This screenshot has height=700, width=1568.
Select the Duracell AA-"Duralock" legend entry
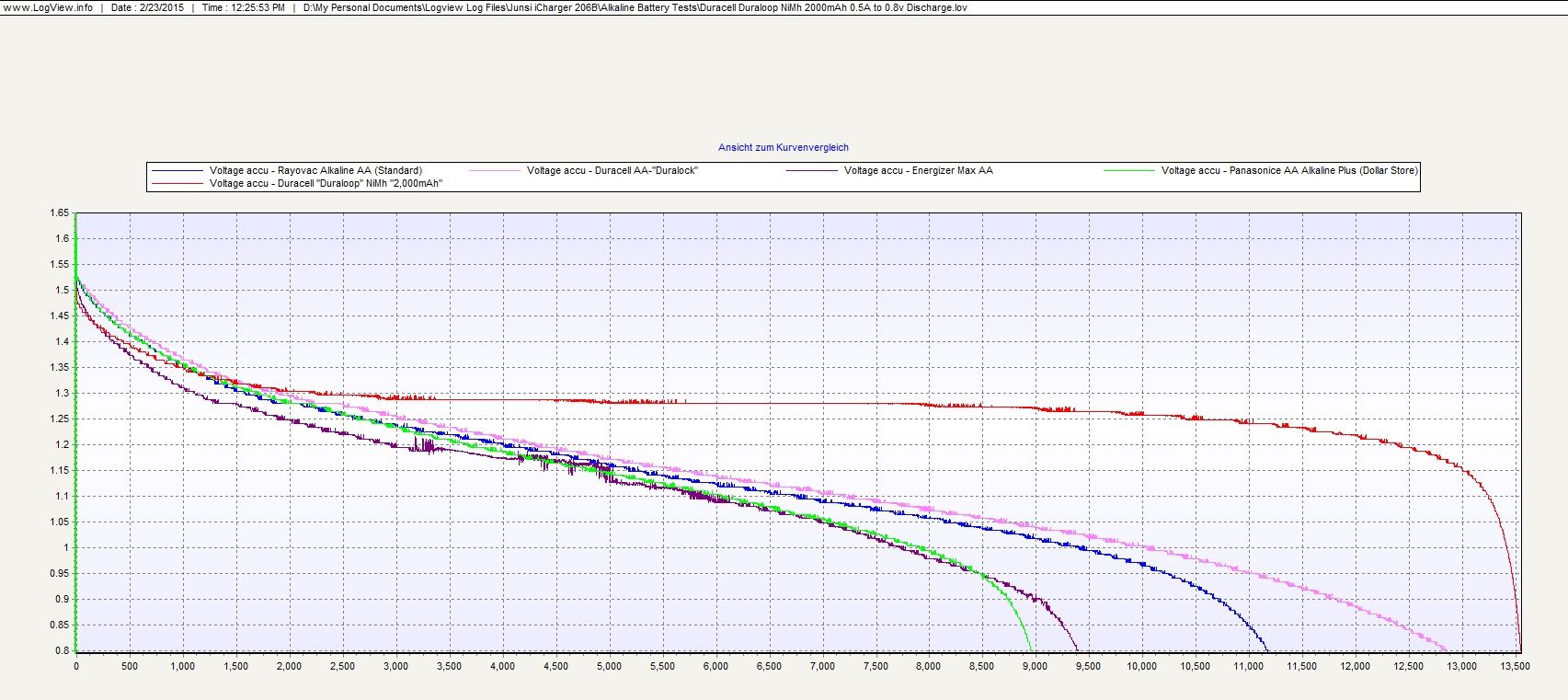[x=612, y=170]
